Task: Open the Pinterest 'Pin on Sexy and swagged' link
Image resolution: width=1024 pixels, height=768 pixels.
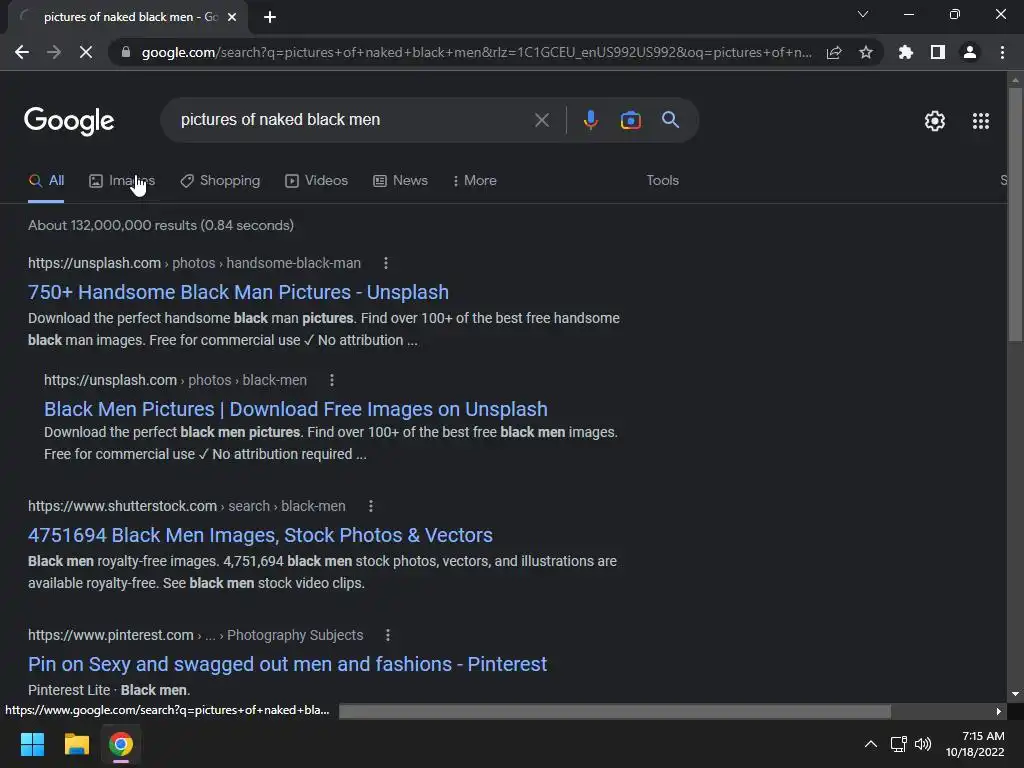Action: click(287, 664)
